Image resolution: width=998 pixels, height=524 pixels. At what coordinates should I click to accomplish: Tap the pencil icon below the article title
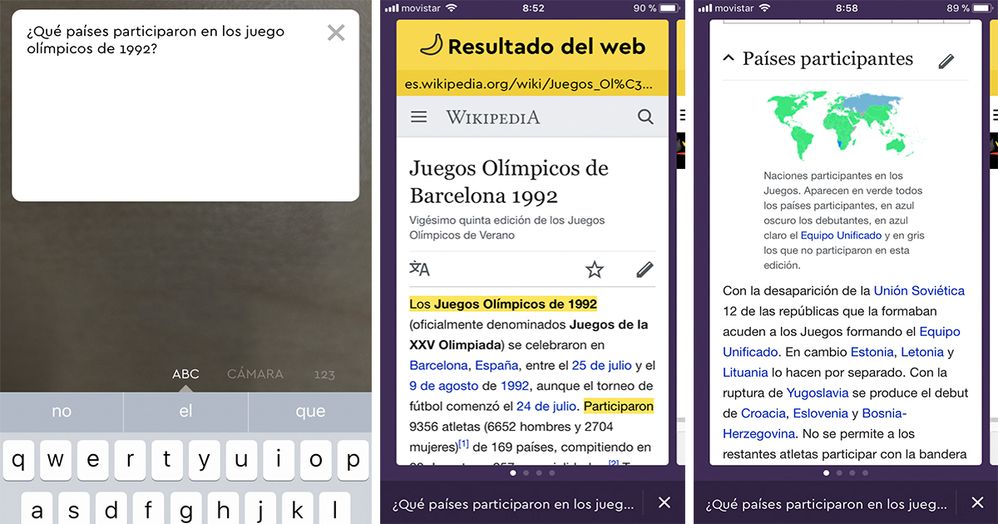645,269
